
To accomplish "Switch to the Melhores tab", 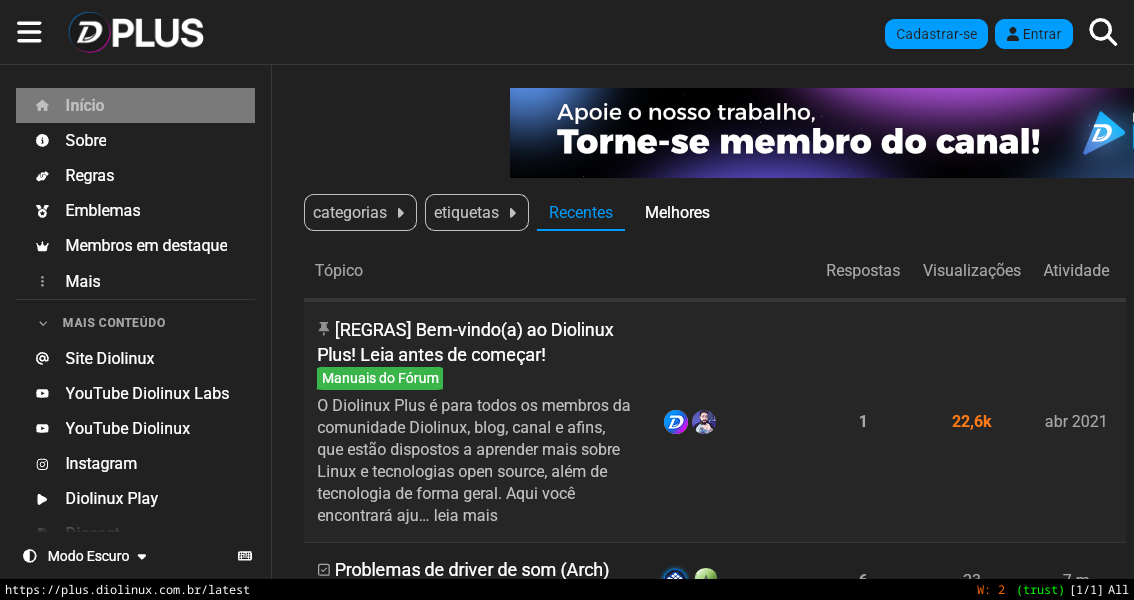I will (x=677, y=212).
